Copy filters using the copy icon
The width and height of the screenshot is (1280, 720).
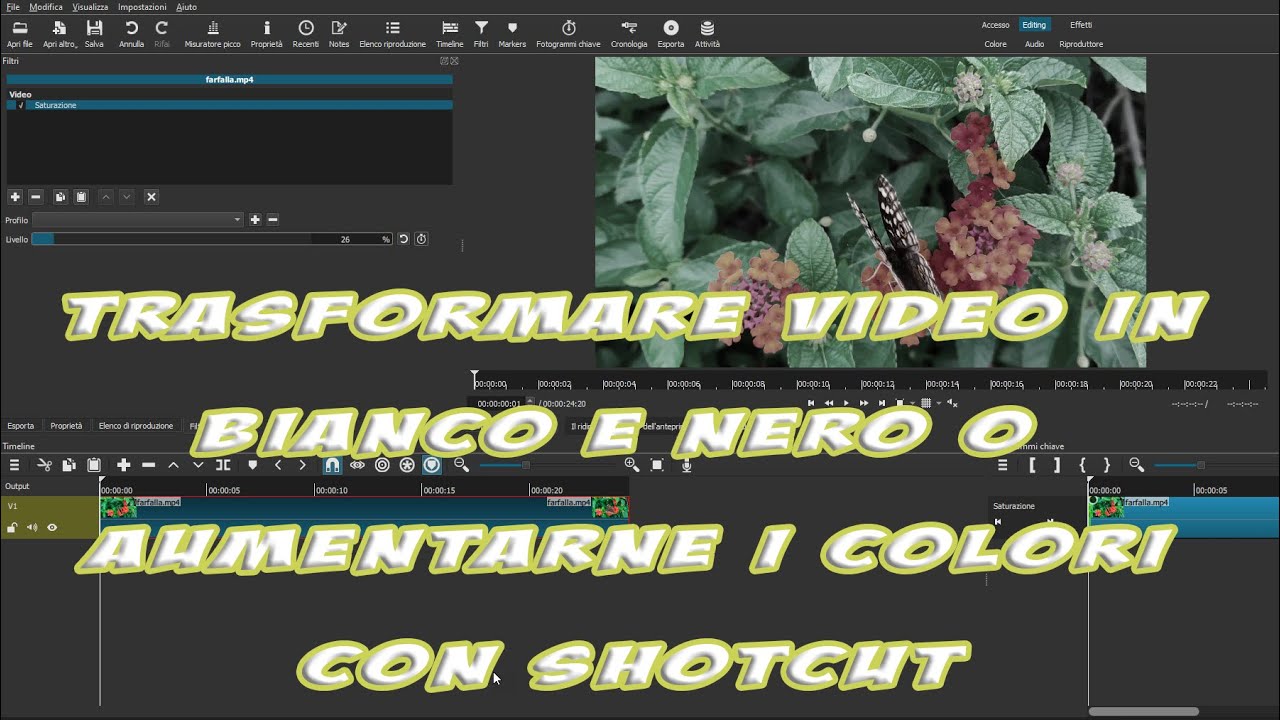pos(60,197)
